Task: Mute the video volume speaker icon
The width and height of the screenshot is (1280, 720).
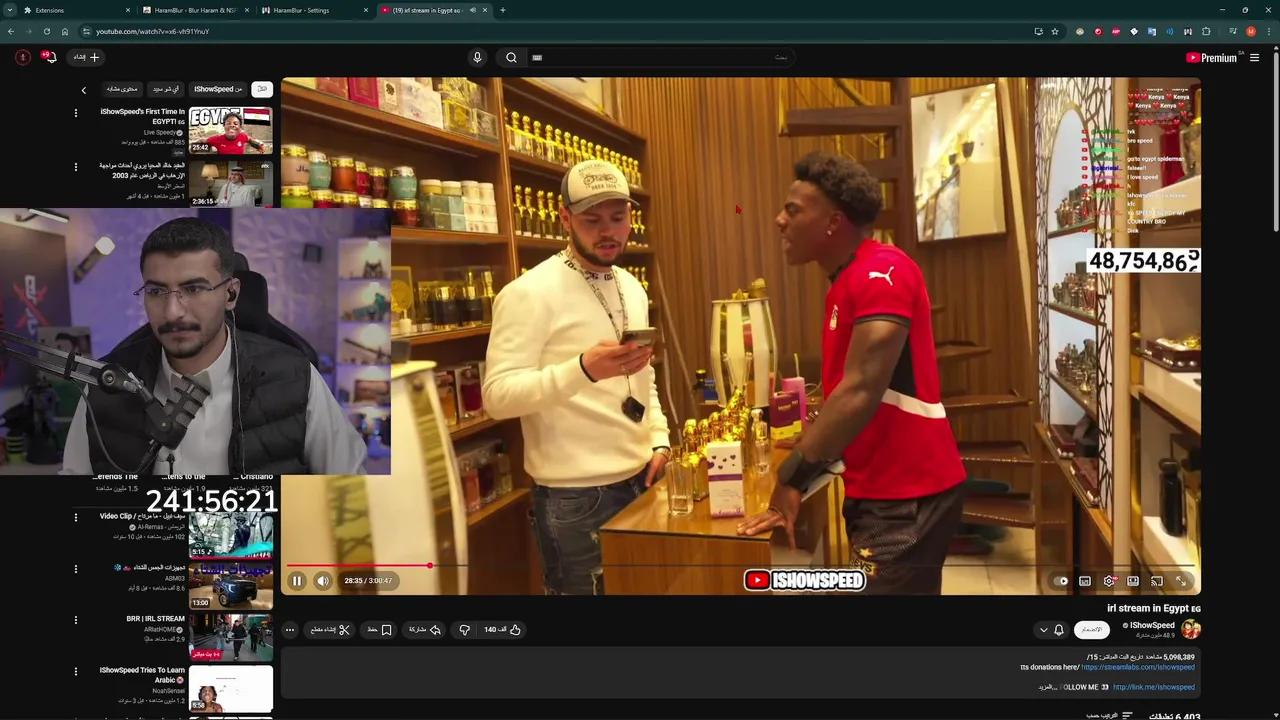Action: [323, 581]
